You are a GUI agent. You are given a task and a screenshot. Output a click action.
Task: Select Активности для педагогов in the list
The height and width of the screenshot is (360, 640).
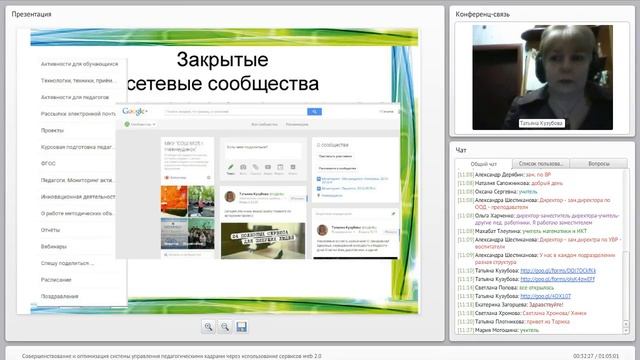coord(75,97)
